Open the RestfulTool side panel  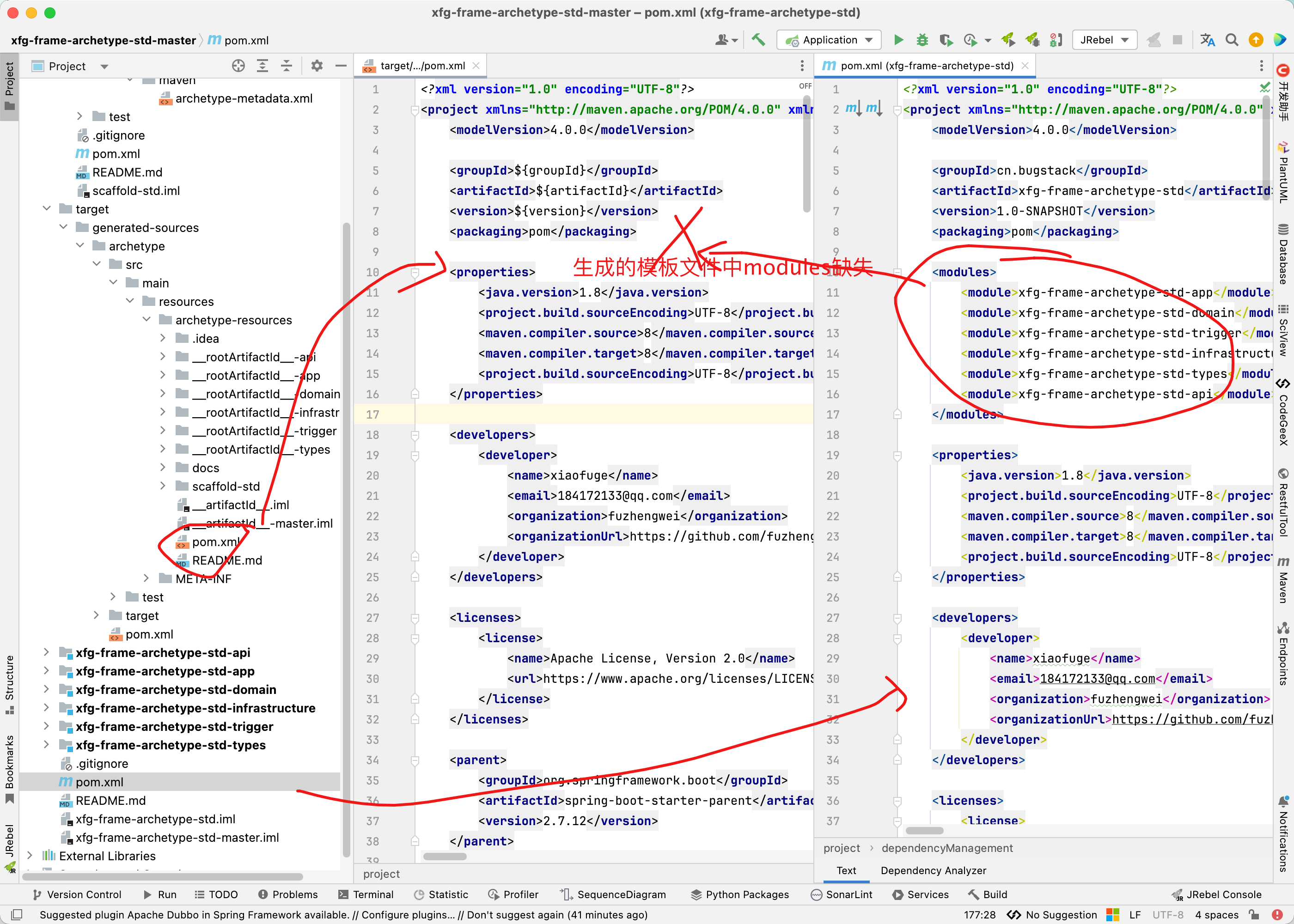click(1284, 503)
